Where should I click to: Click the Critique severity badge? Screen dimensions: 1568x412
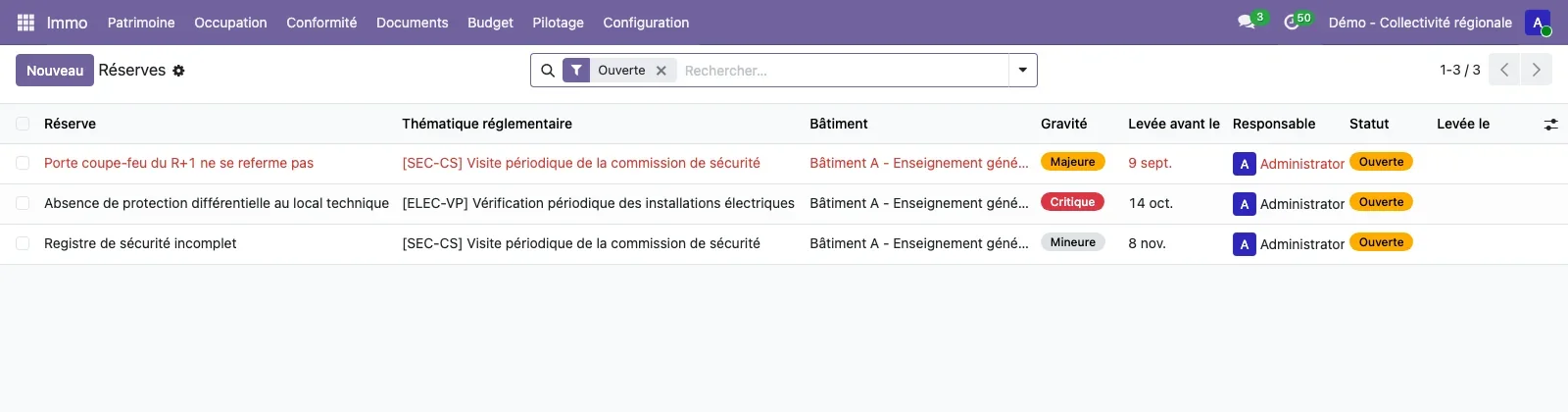click(x=1073, y=202)
